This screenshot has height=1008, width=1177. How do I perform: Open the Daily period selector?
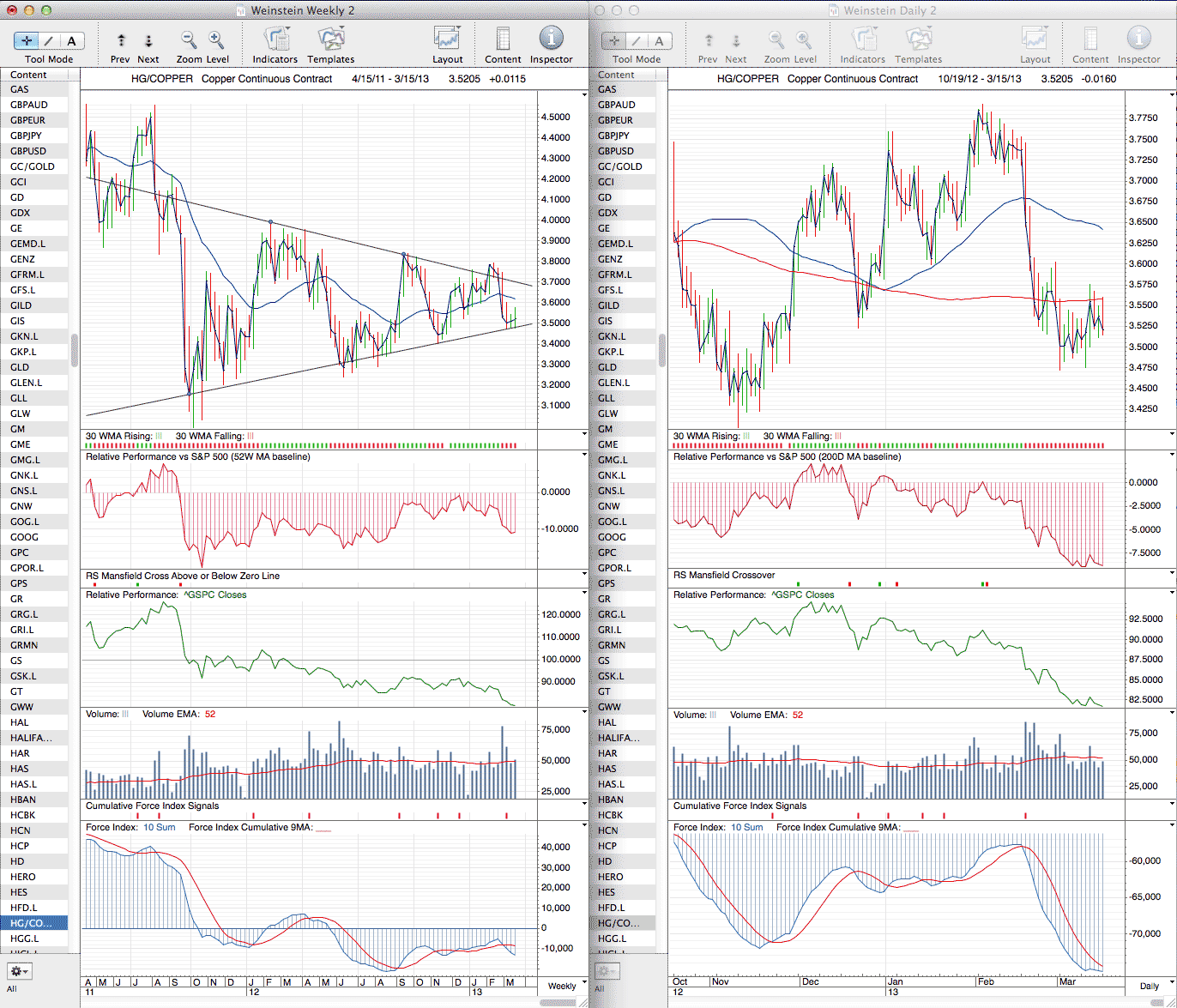(1149, 986)
